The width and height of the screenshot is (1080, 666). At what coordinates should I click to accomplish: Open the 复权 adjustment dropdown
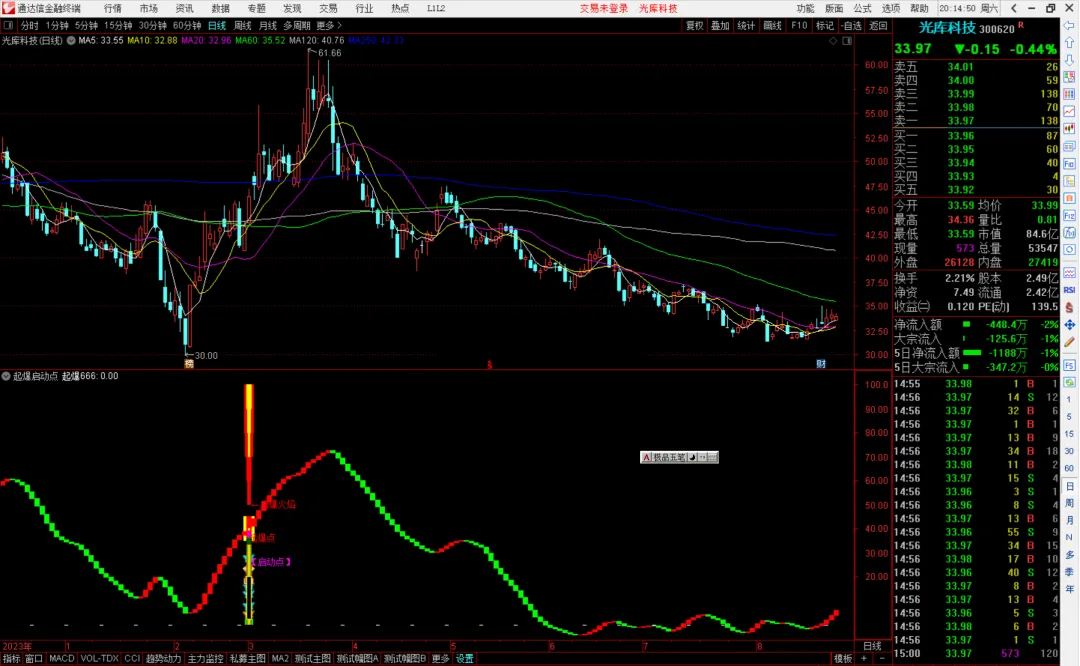694,25
